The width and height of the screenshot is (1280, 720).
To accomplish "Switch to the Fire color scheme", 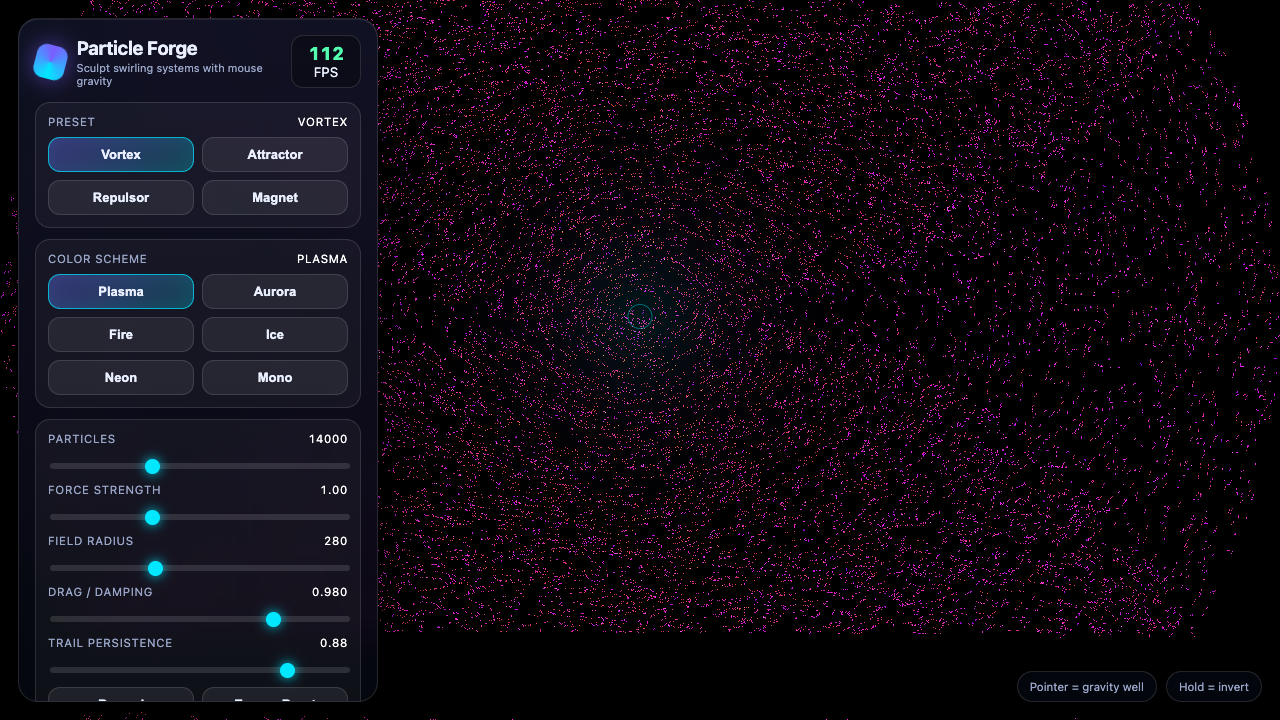I will tap(121, 335).
